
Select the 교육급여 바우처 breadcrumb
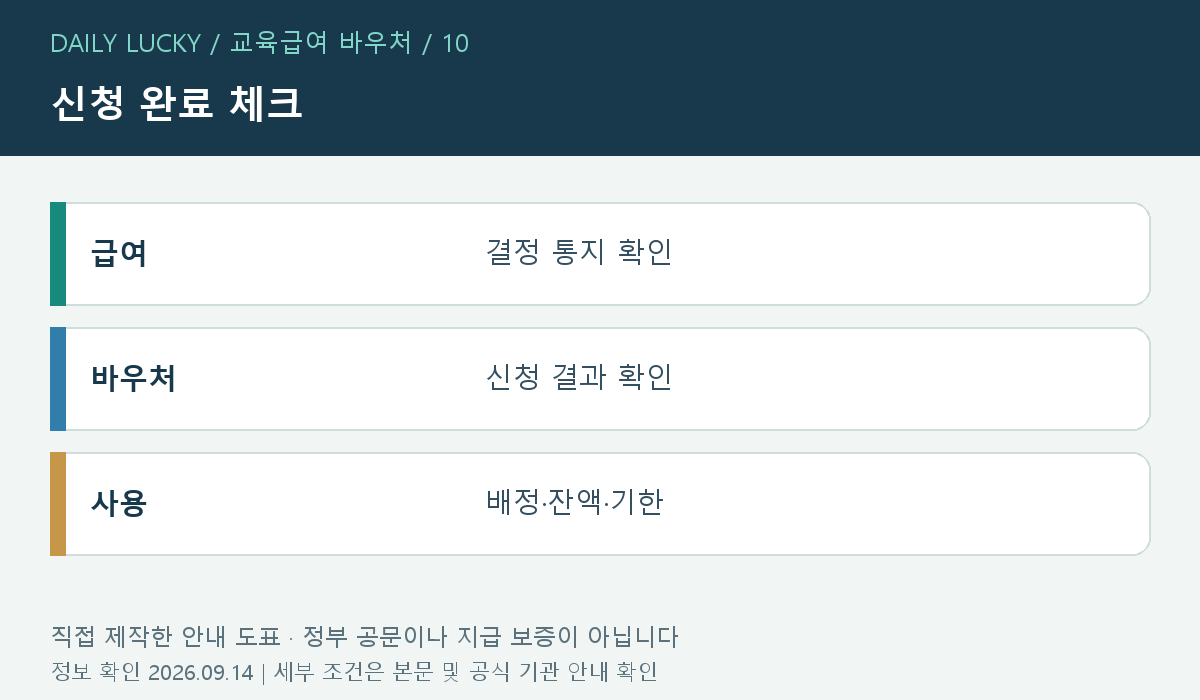pos(321,44)
